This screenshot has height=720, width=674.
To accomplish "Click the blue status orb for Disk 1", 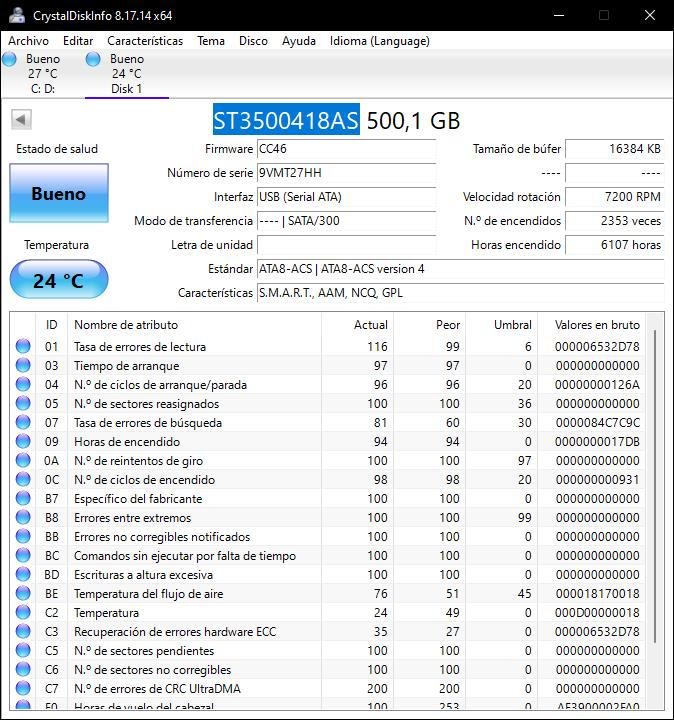I will coord(93,59).
